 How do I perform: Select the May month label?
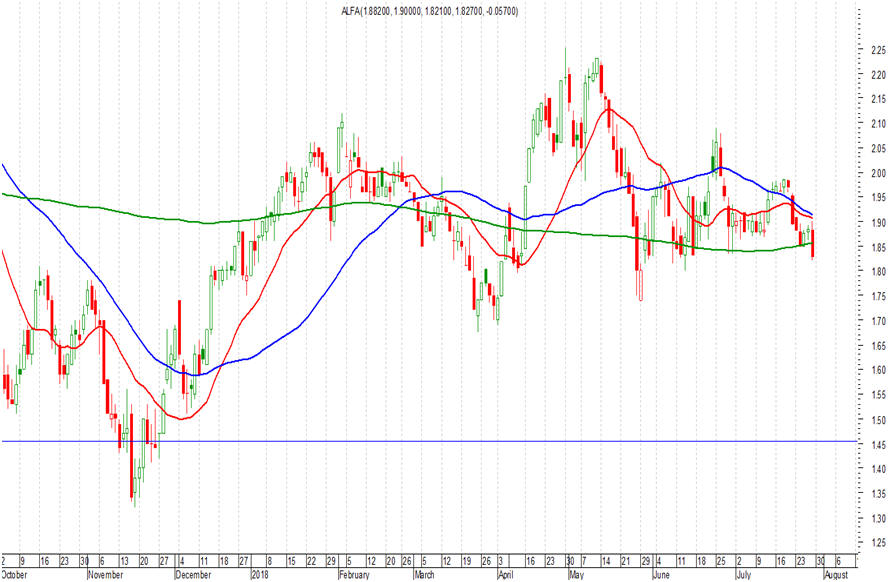(576, 575)
